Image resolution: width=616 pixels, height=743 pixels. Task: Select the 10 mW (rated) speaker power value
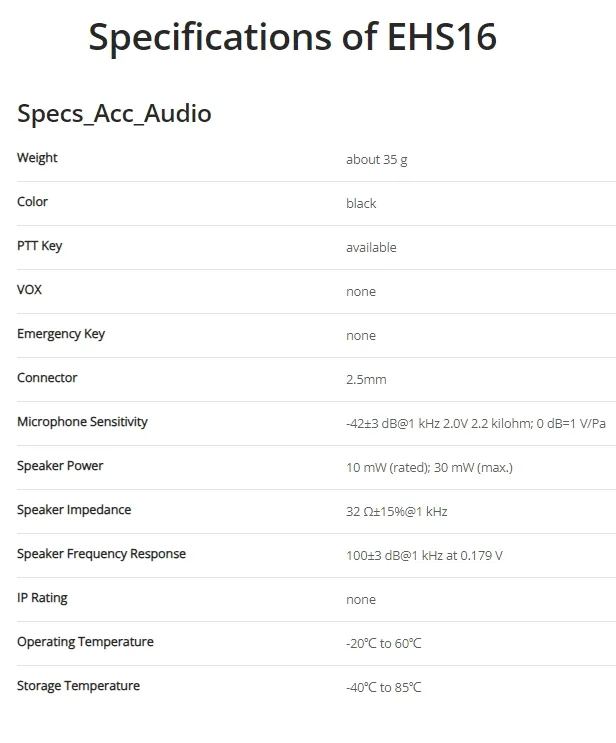tap(429, 468)
